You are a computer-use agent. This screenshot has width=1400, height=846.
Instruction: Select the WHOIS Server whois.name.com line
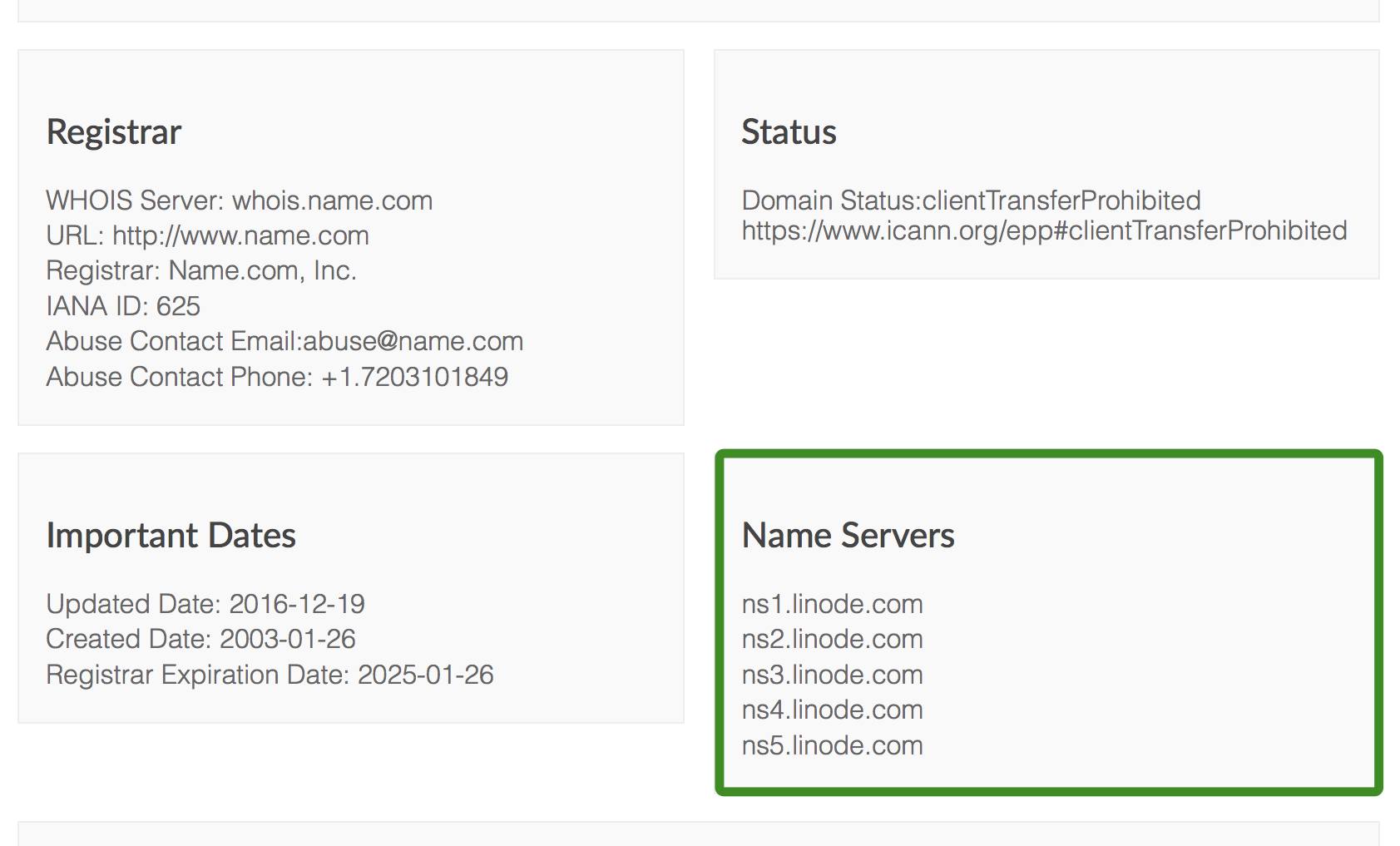tap(240, 200)
